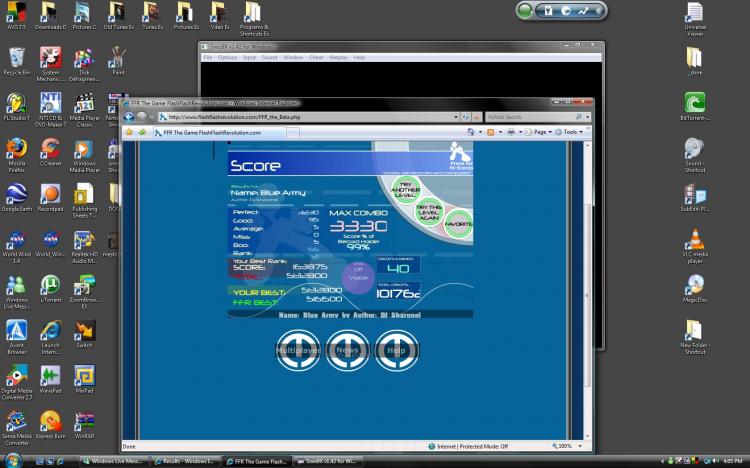Expand the IE Tools dropdown menu
This screenshot has height=468, width=750.
572,131
